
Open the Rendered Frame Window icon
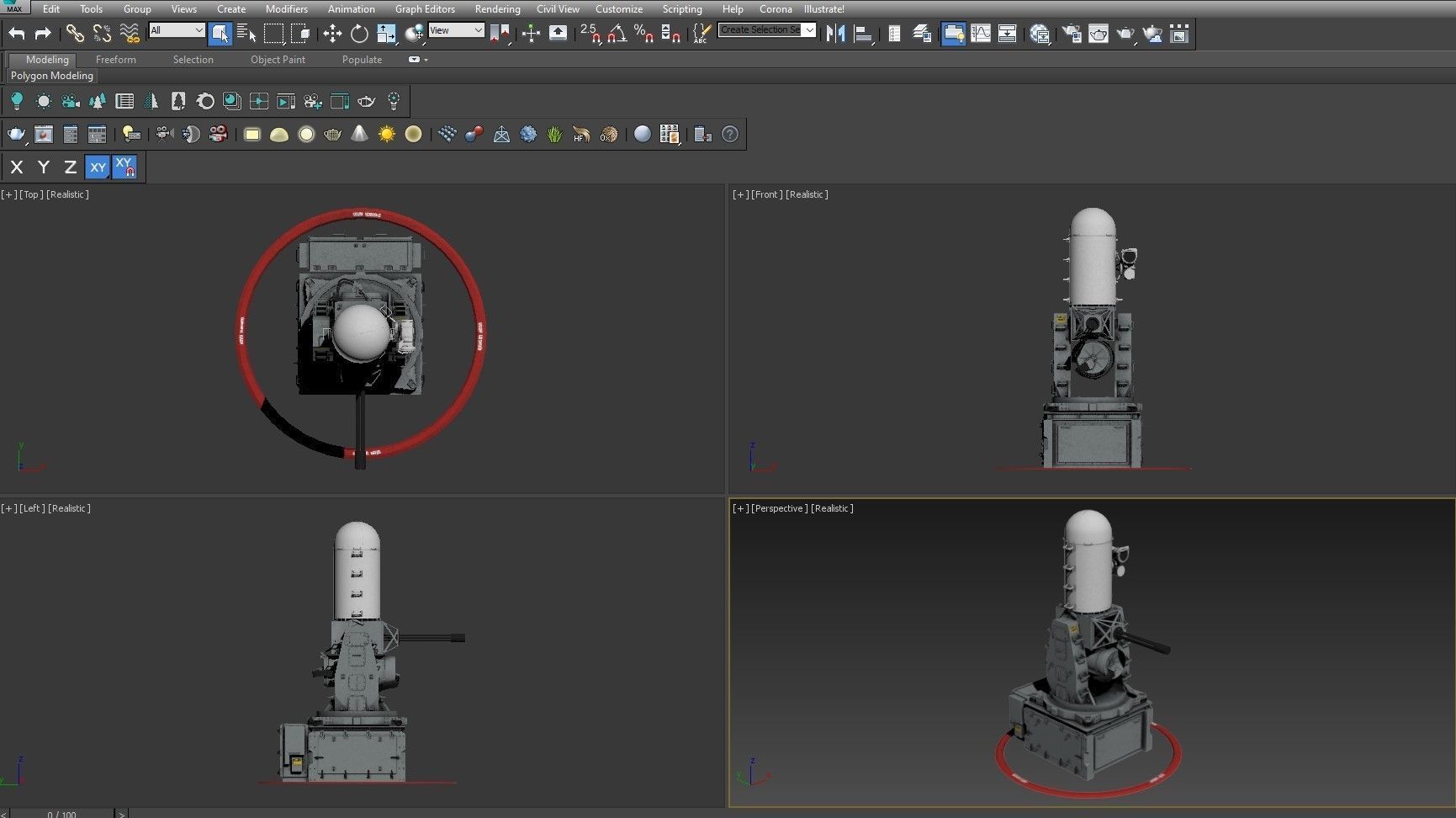point(1099,34)
